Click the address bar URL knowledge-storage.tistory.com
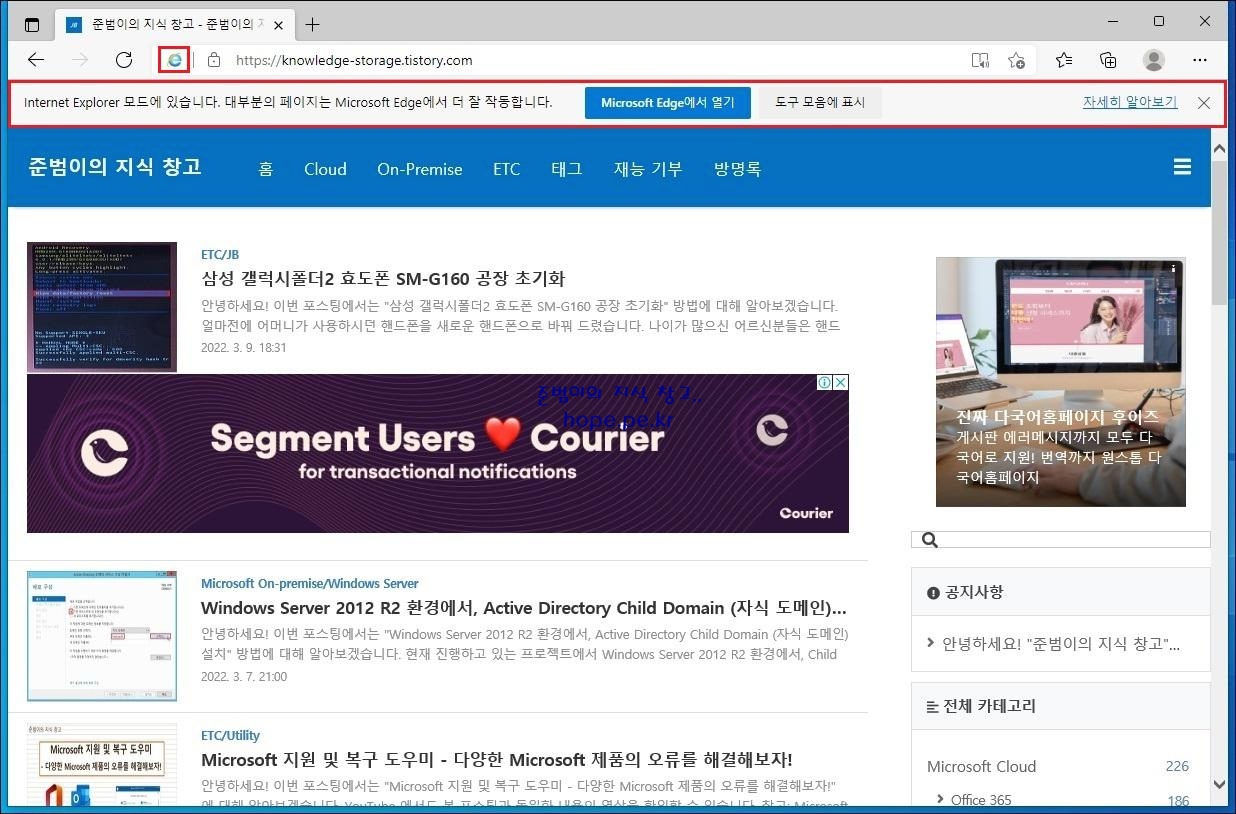 (354, 60)
